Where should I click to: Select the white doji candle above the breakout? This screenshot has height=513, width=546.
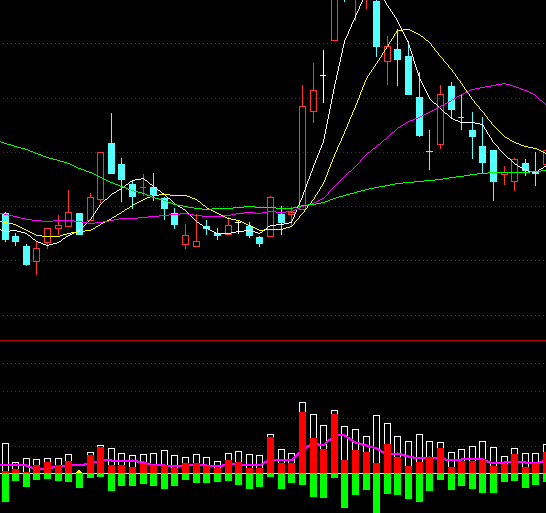click(323, 76)
